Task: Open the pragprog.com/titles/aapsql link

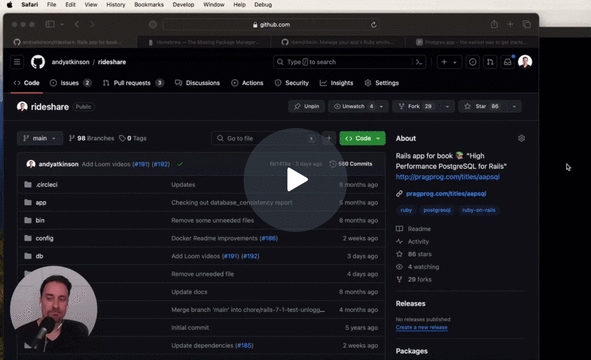Action: pos(446,194)
